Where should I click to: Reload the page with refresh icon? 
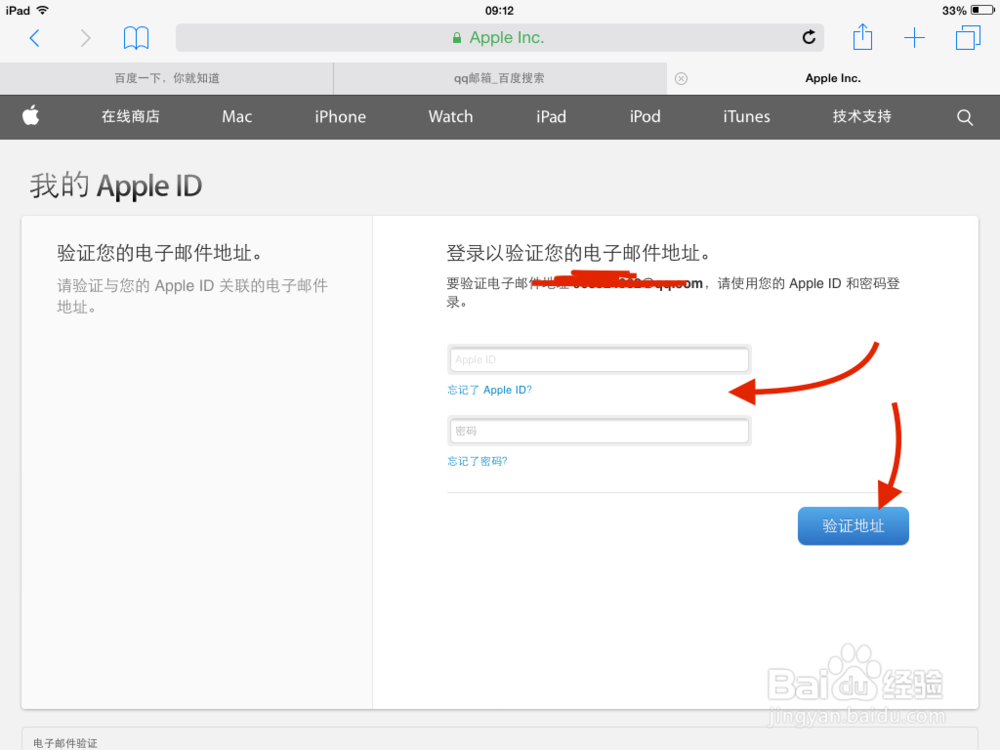(x=809, y=38)
